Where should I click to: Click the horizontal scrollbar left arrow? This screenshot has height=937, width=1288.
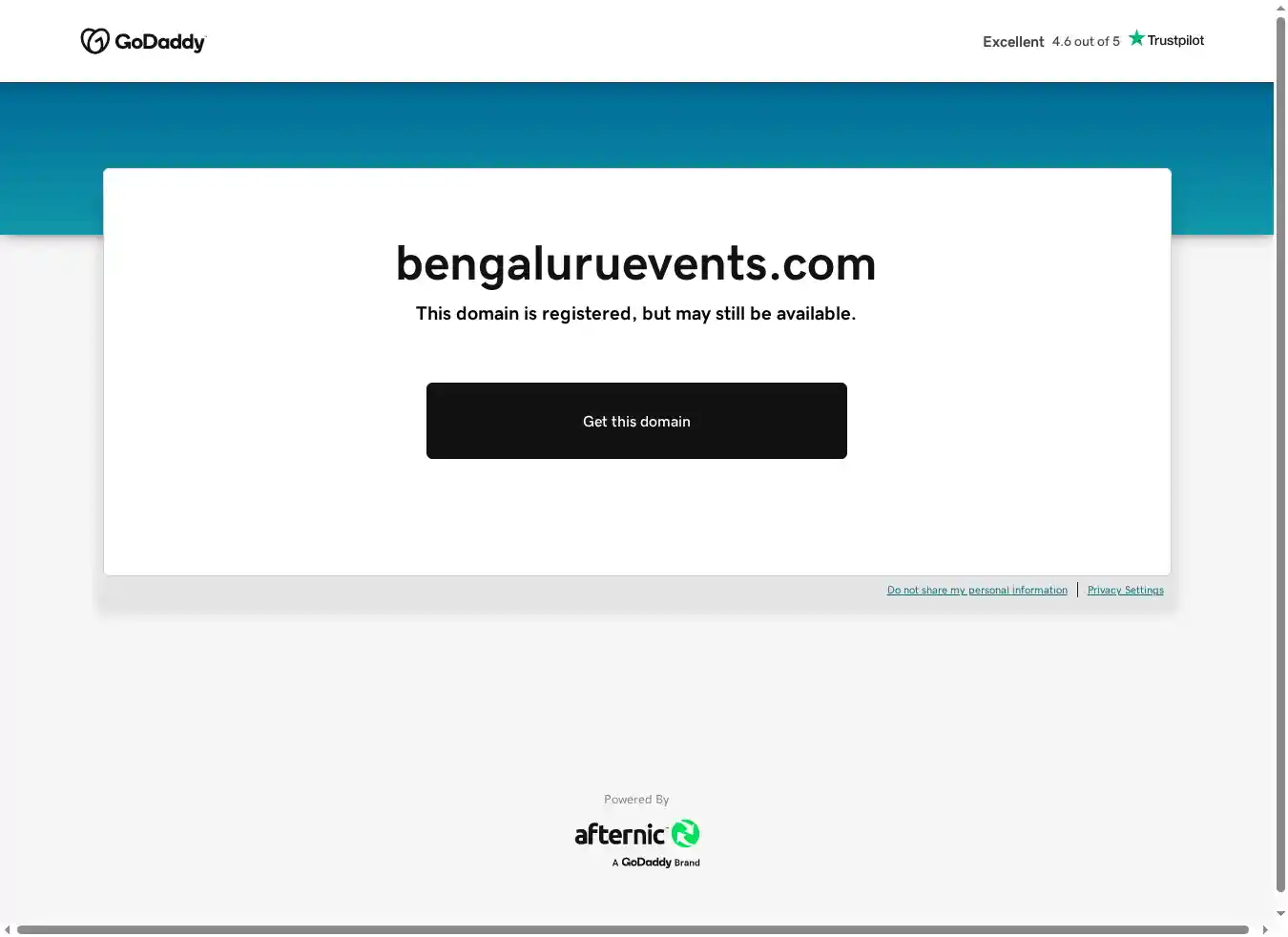pyautogui.click(x=8, y=929)
